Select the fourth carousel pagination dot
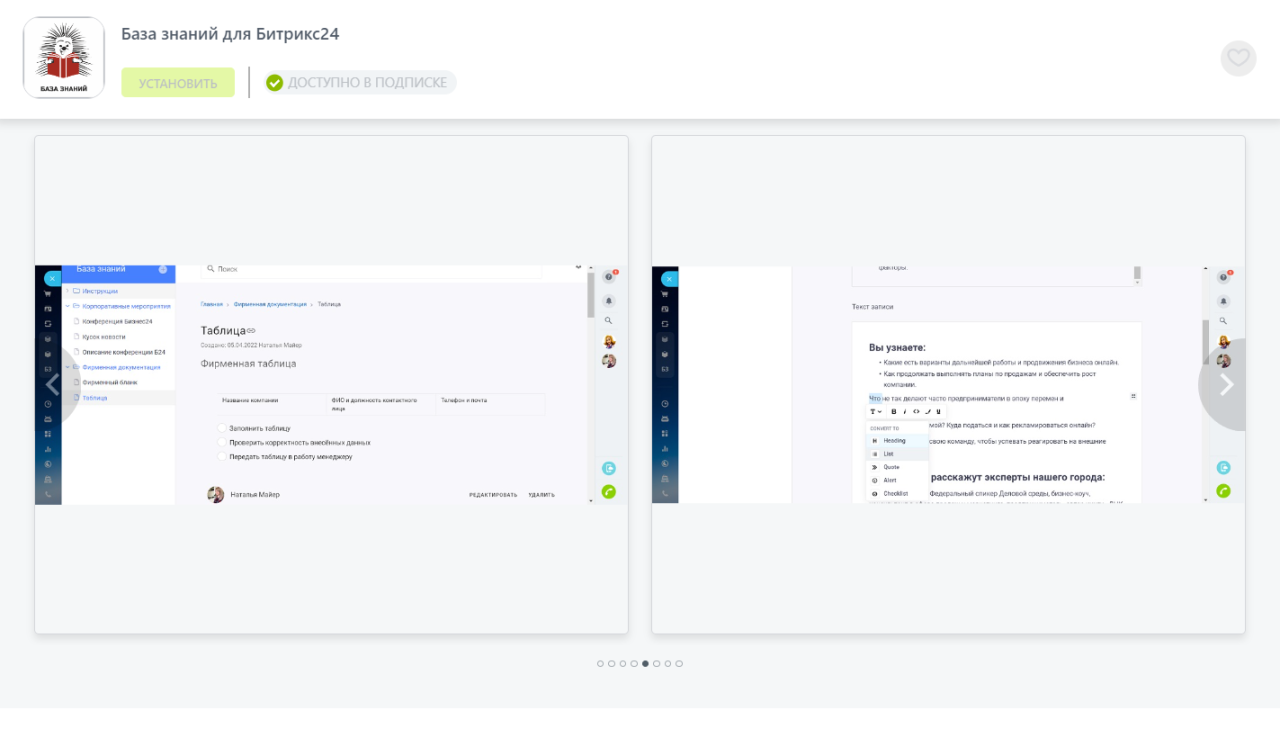The height and width of the screenshot is (746, 1280). pyautogui.click(x=634, y=664)
